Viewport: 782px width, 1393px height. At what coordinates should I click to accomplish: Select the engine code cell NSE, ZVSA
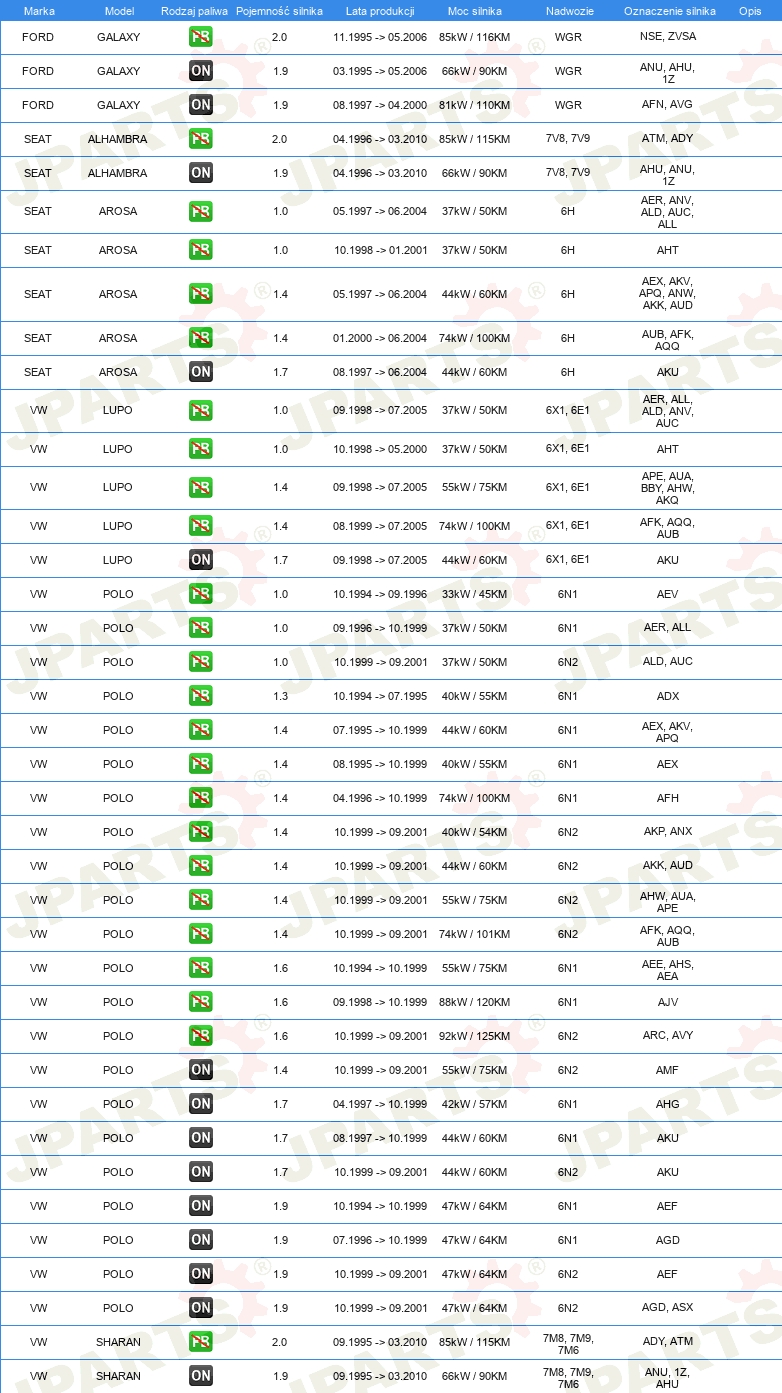[x=668, y=36]
